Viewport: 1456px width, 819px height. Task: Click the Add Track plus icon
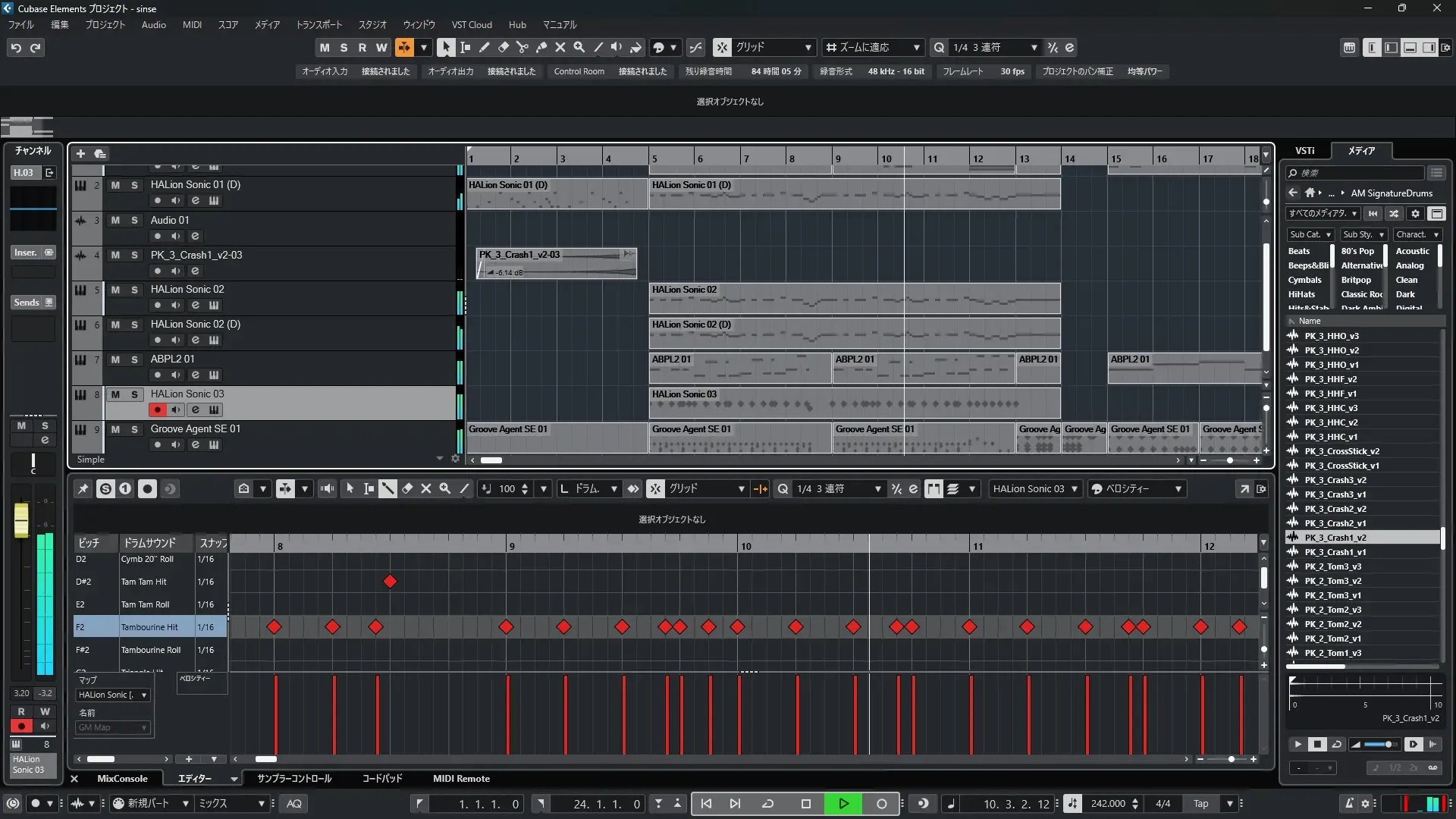[x=80, y=154]
